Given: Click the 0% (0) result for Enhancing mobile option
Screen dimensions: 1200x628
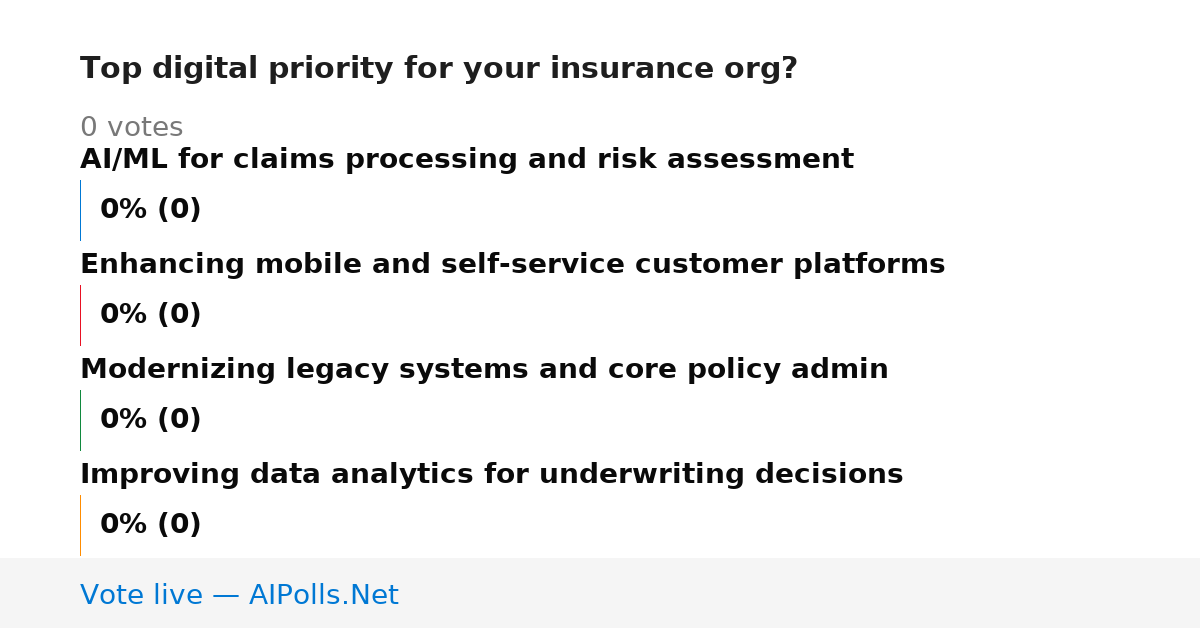Looking at the screenshot, I should [151, 315].
